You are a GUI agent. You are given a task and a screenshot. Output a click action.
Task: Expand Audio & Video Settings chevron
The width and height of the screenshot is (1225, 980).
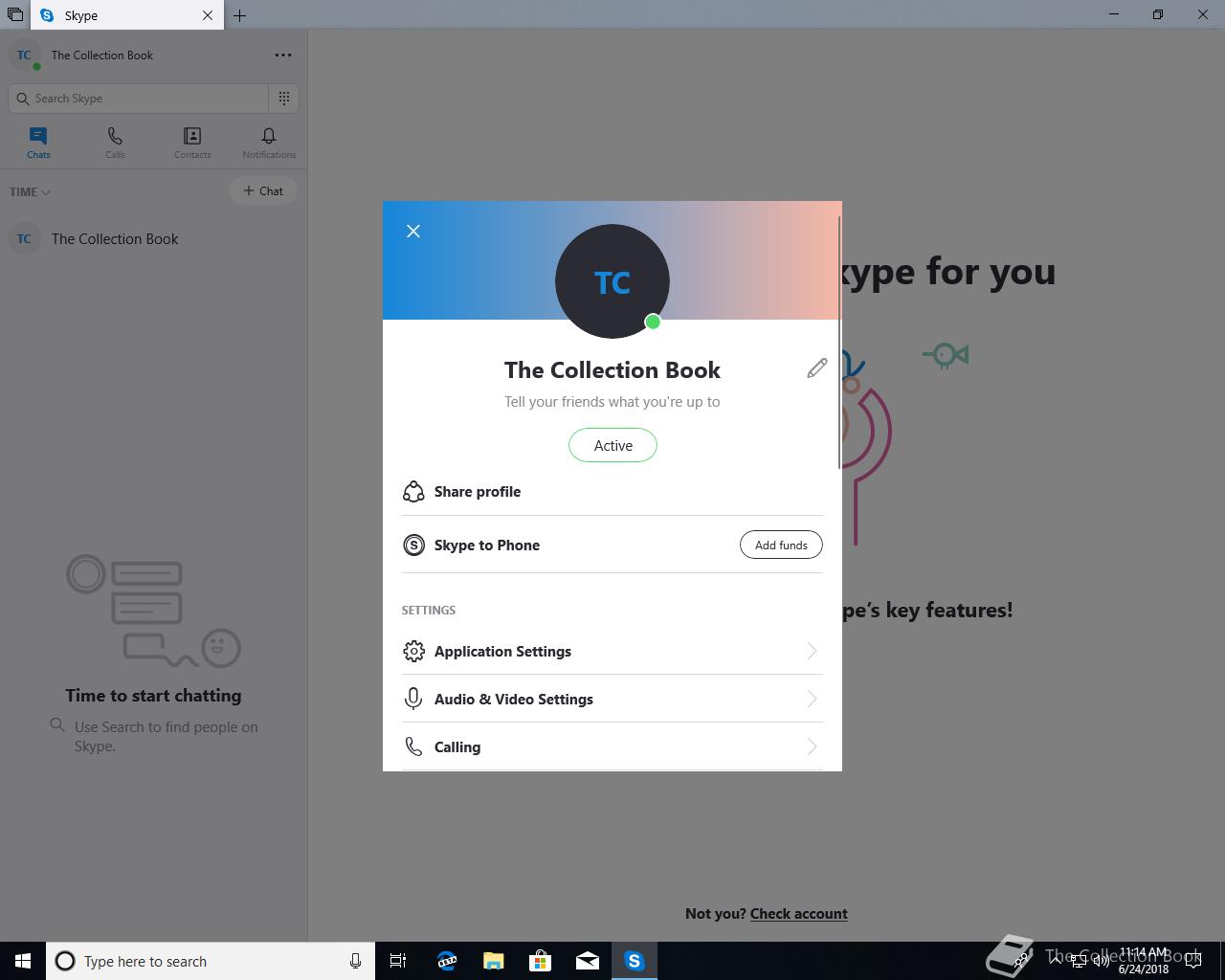pyautogui.click(x=812, y=699)
